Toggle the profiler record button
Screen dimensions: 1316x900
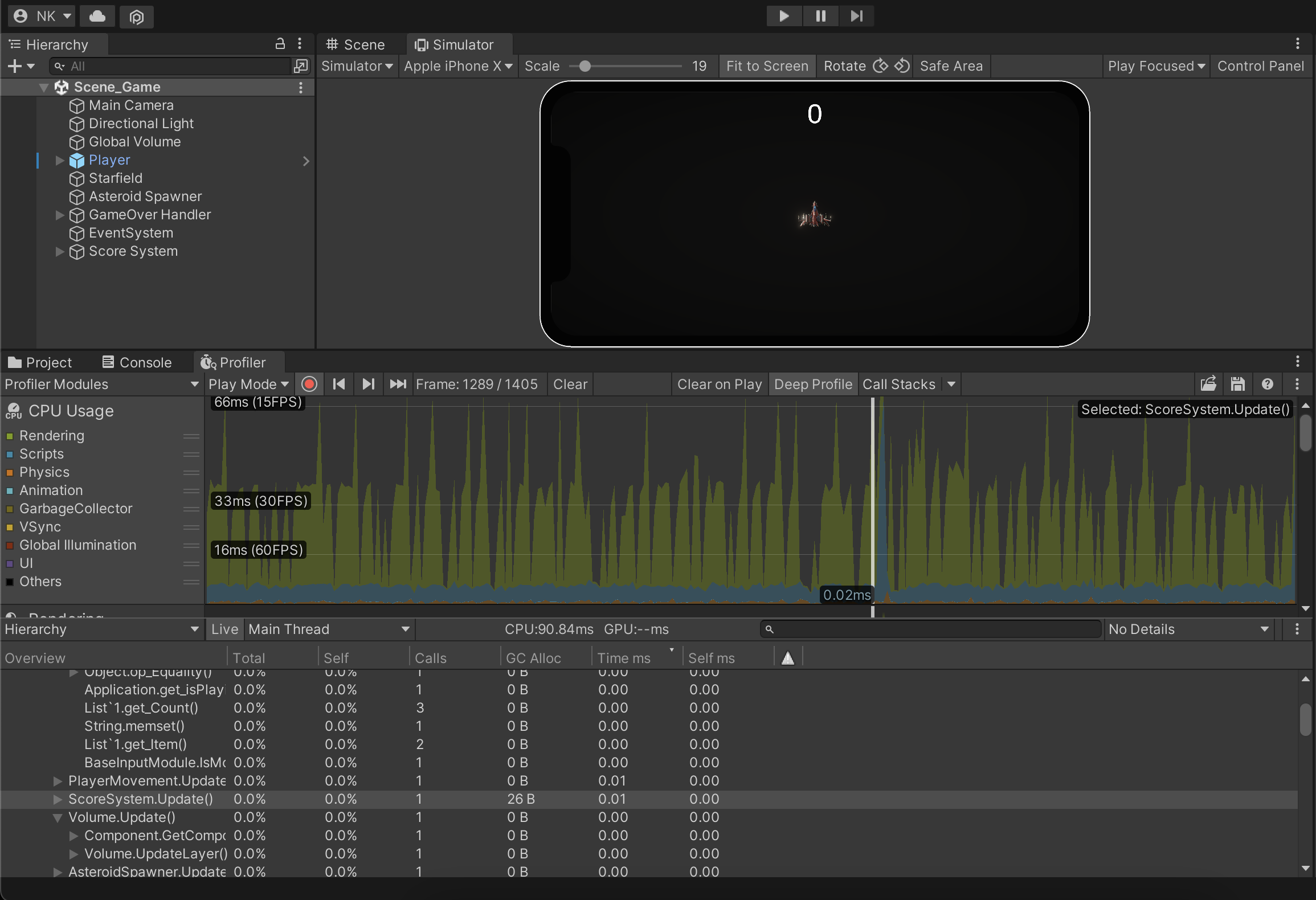[x=309, y=384]
